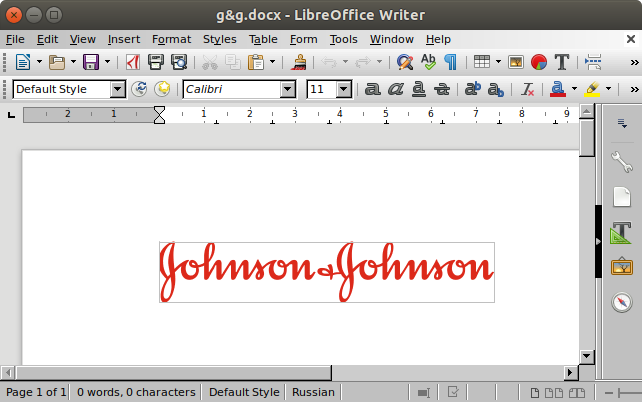The image size is (642, 402).
Task: Select single-page view layout
Action: coord(534,393)
